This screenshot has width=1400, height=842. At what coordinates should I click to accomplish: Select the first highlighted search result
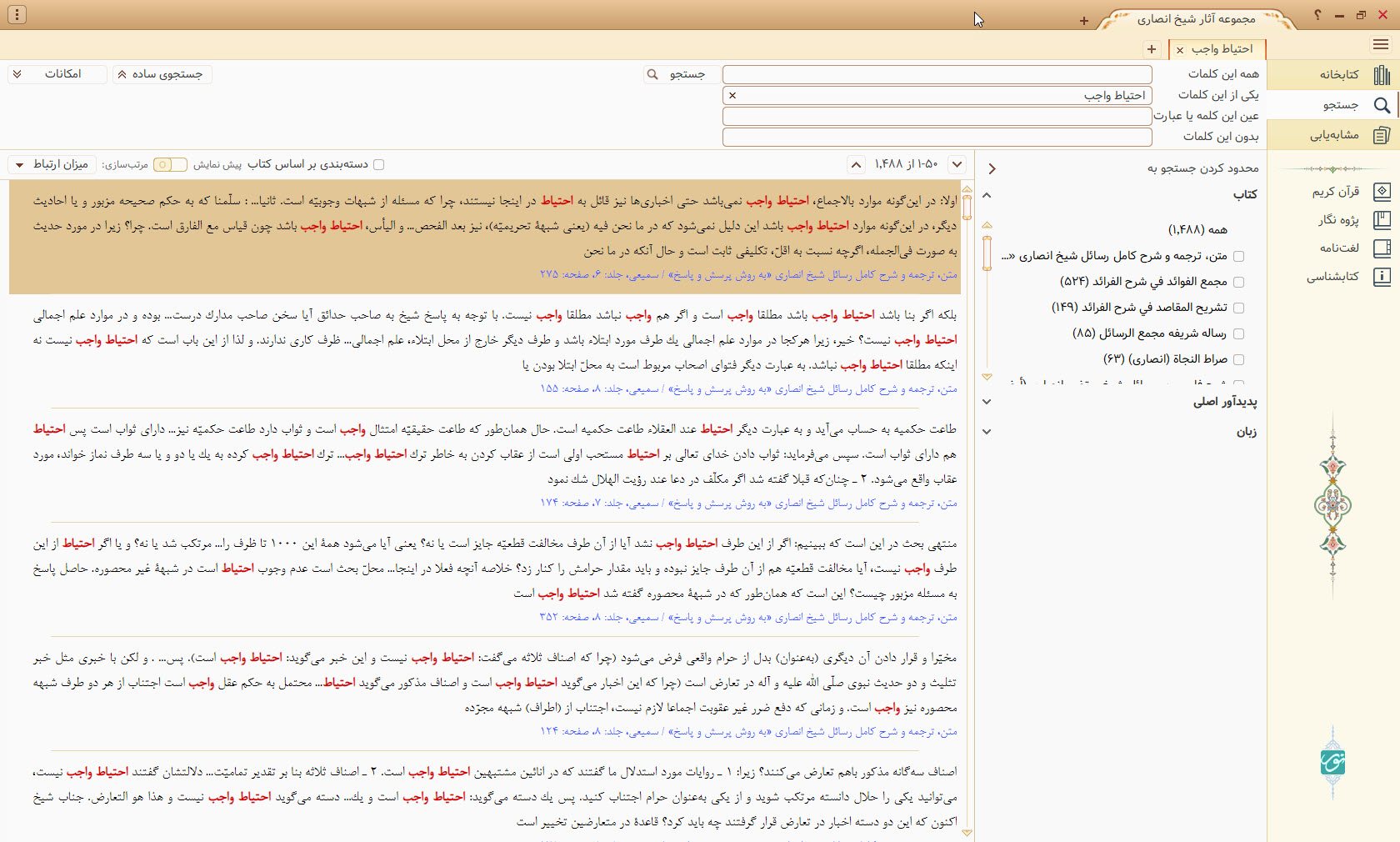(485, 237)
